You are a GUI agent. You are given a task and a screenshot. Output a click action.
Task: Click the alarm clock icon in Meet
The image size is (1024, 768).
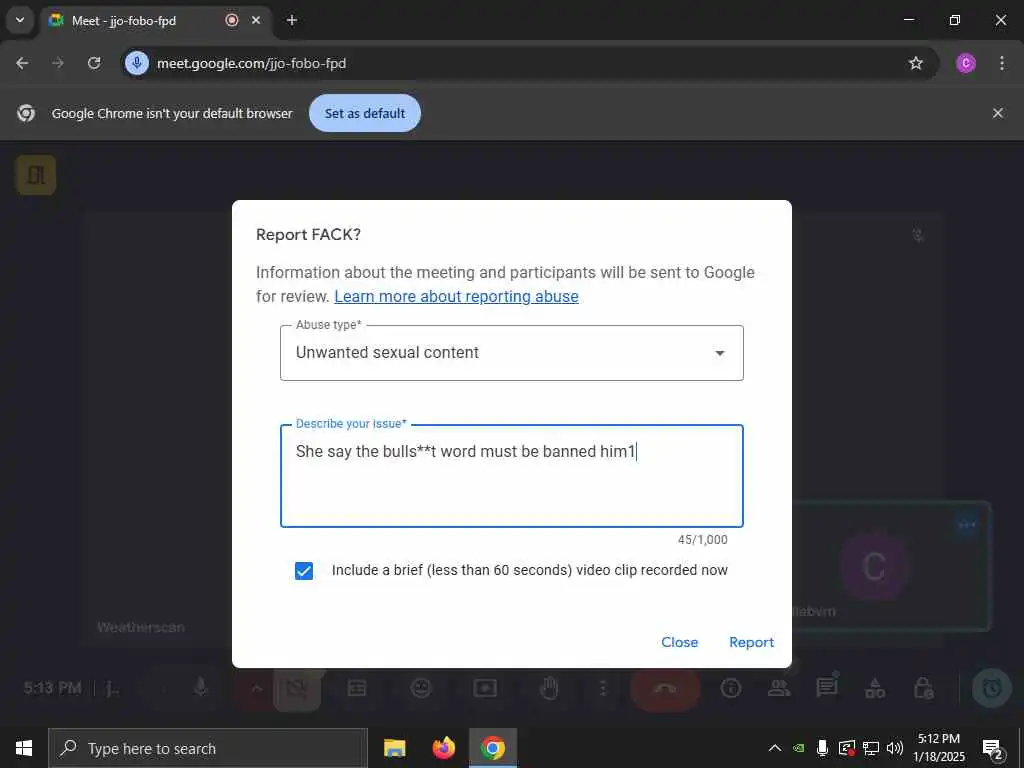coord(991,688)
